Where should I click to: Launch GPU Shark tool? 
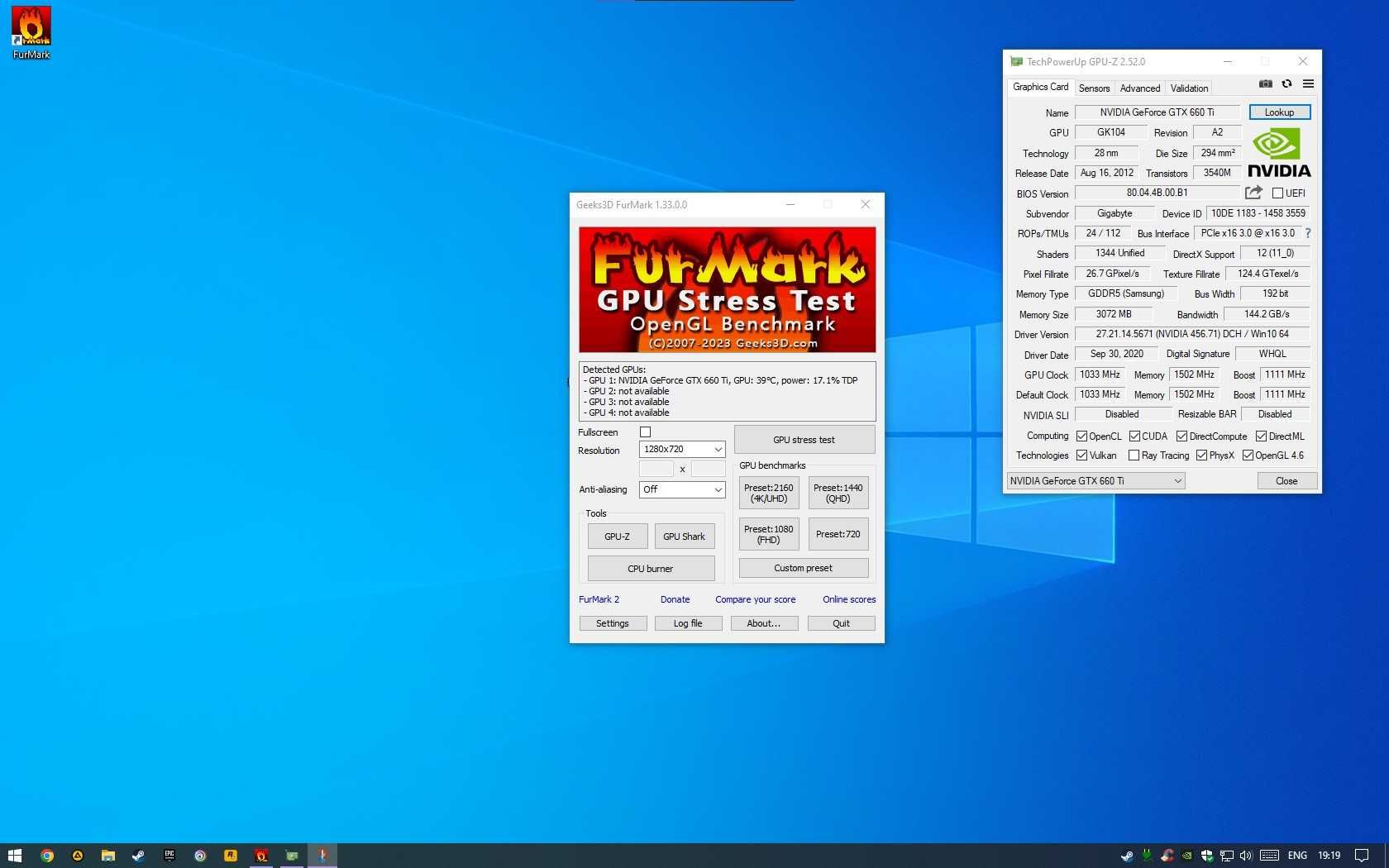pyautogui.click(x=684, y=537)
